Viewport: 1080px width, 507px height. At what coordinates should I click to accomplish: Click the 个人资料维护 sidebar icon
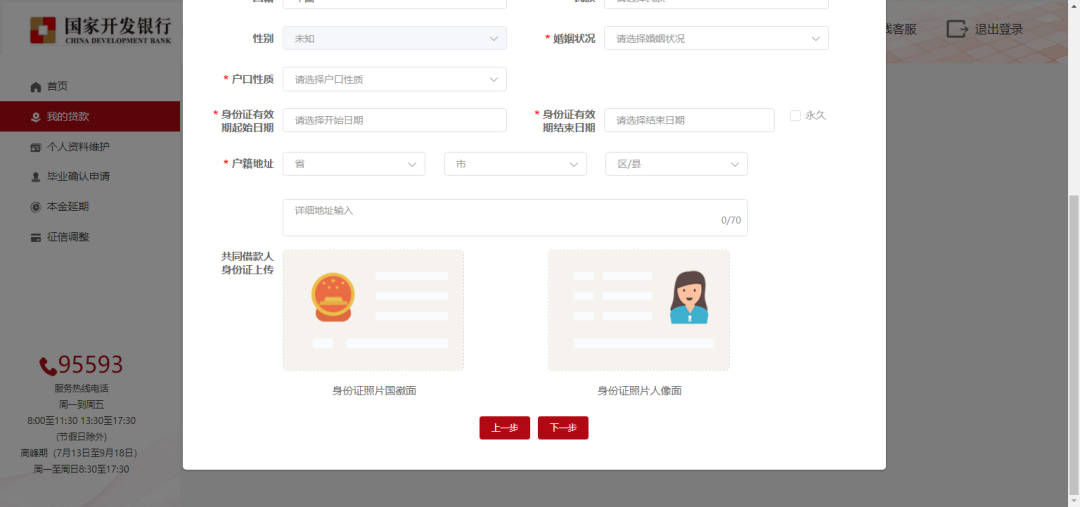click(36, 147)
